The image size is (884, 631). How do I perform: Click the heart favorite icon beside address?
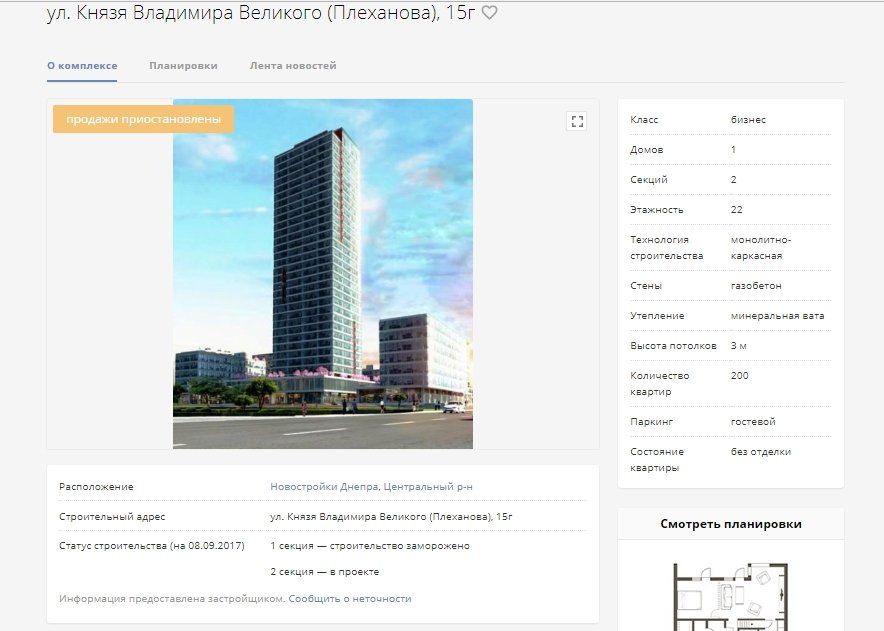[489, 13]
